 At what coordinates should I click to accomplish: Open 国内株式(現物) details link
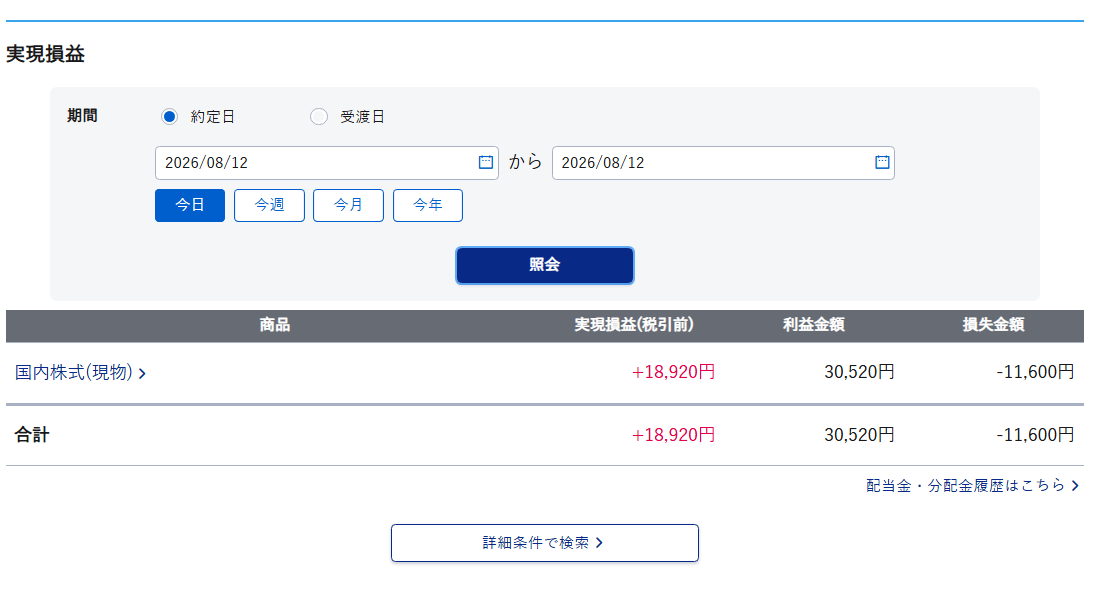[74, 372]
